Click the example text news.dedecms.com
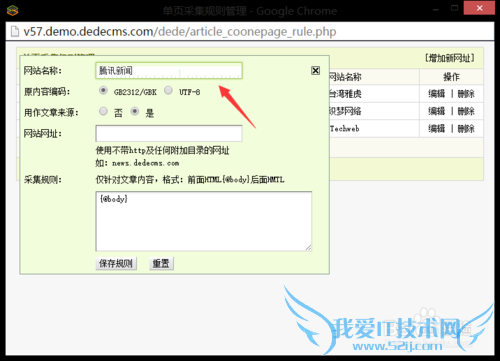500x361 pixels. click(x=146, y=163)
